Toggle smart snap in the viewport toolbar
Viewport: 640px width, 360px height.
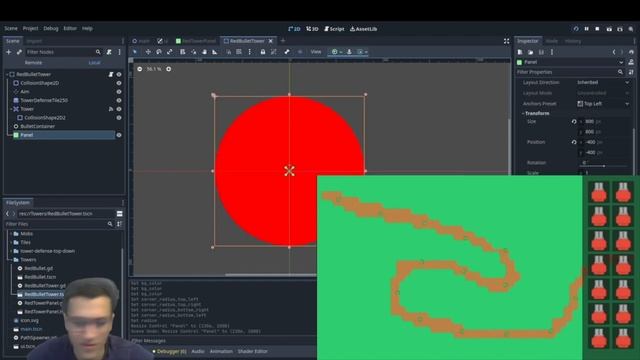[229, 52]
